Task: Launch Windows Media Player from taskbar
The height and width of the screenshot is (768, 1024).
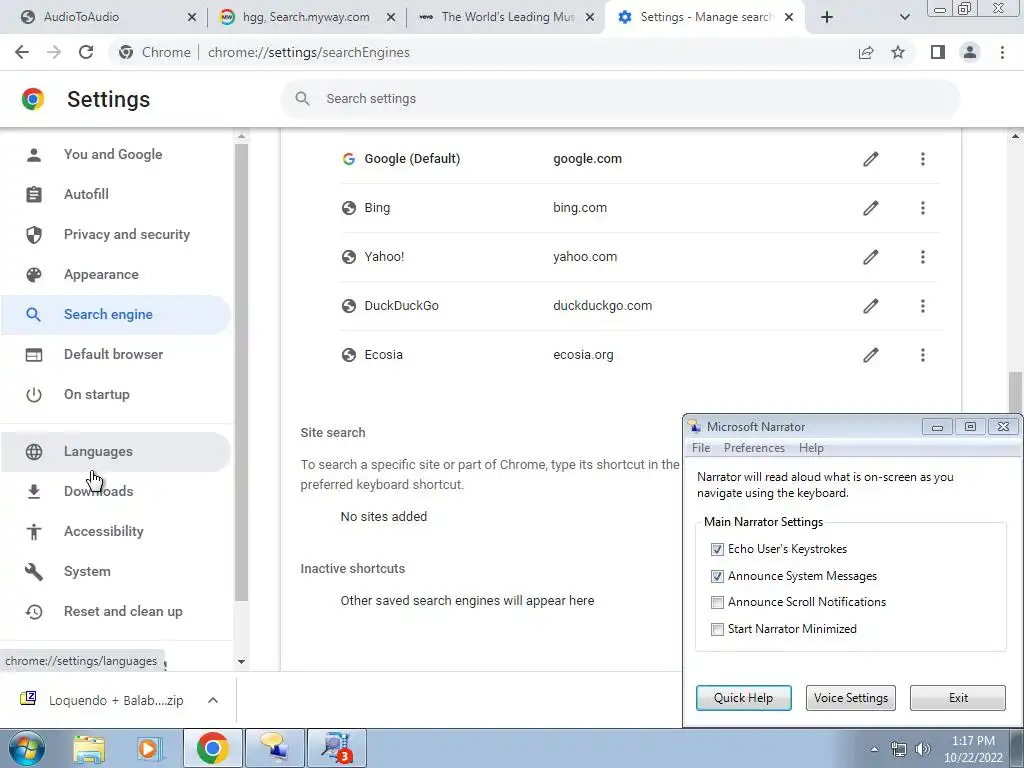Action: (x=148, y=748)
